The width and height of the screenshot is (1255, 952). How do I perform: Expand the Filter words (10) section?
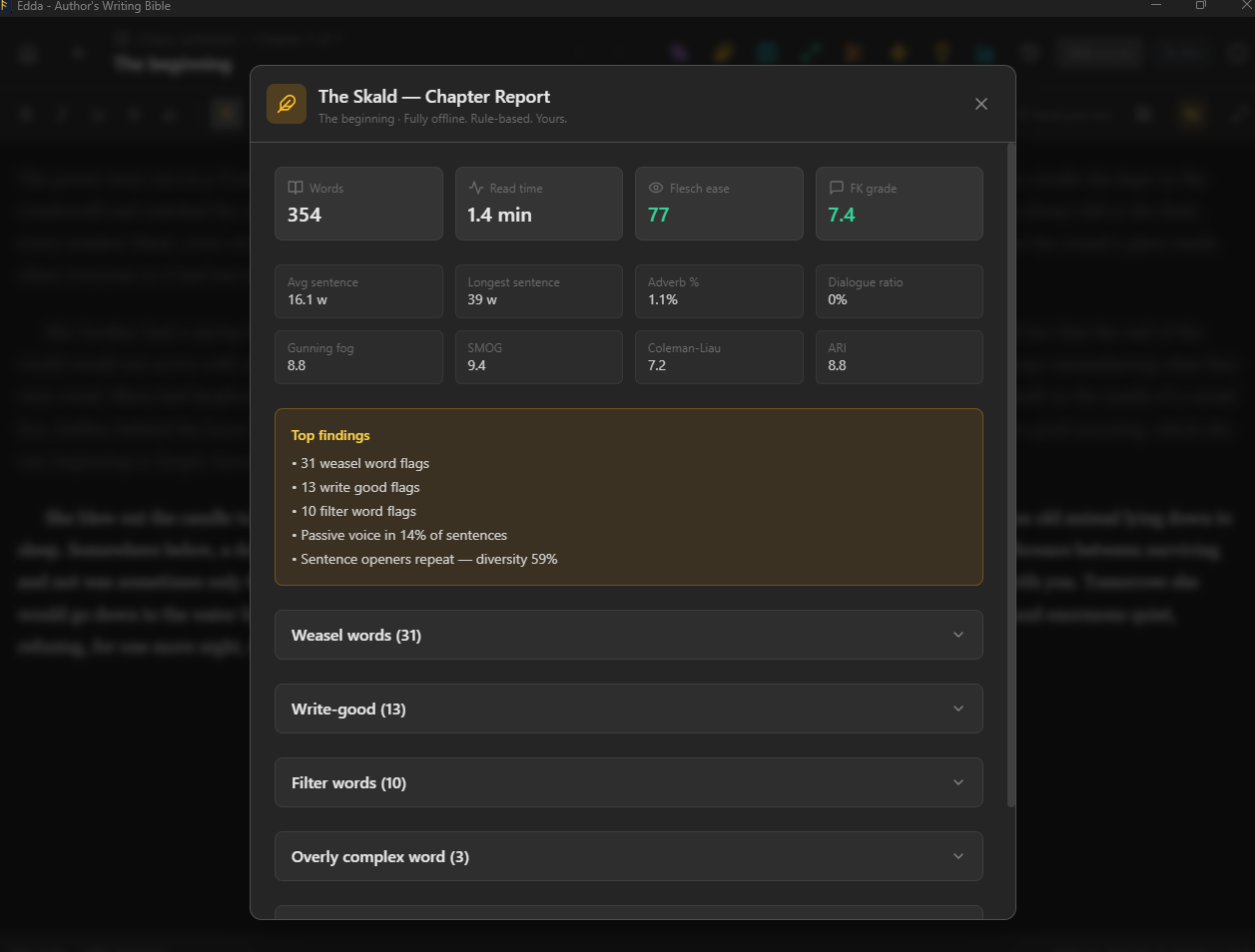coord(629,782)
